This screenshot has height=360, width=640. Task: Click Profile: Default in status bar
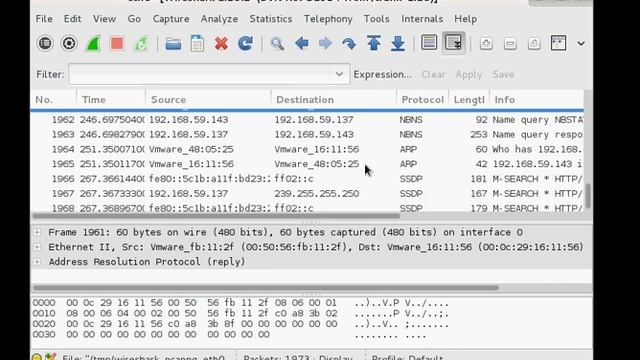pos(407,357)
